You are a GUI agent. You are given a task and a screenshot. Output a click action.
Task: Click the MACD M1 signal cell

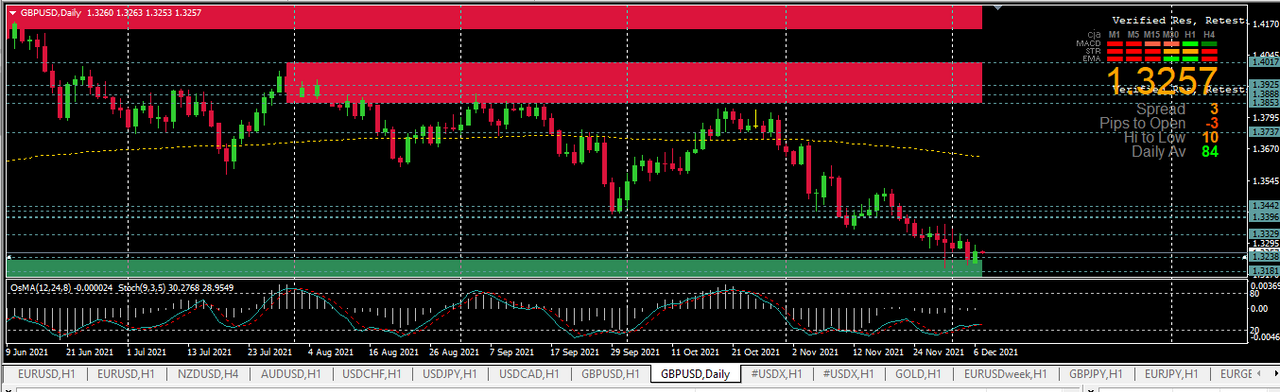pos(1115,44)
